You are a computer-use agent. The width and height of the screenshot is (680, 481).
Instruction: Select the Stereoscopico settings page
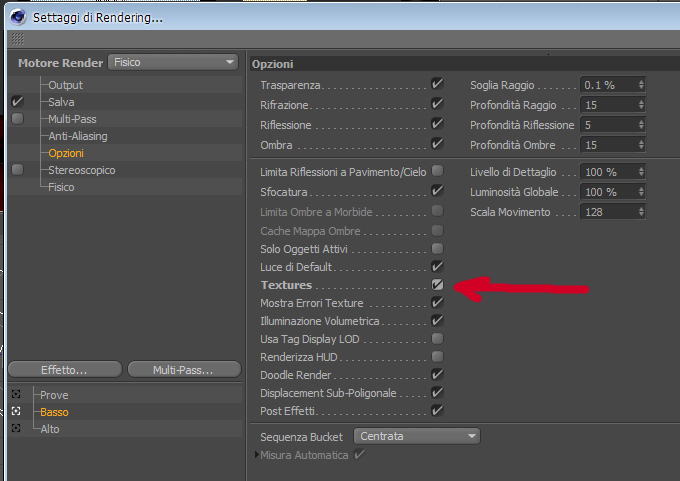coord(82,170)
